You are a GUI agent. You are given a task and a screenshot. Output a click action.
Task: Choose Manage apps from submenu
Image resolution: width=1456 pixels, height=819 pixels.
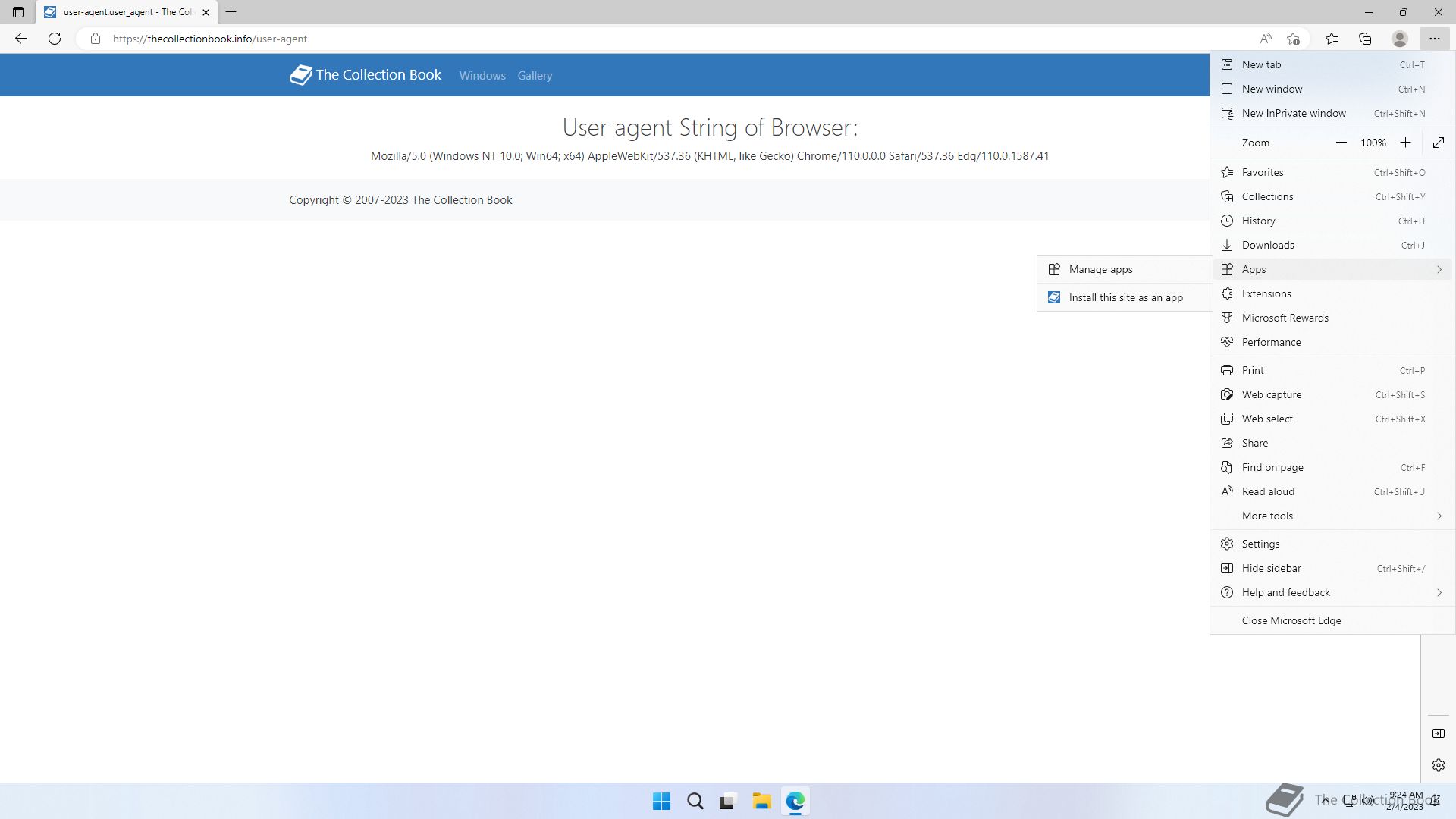pos(1100,269)
